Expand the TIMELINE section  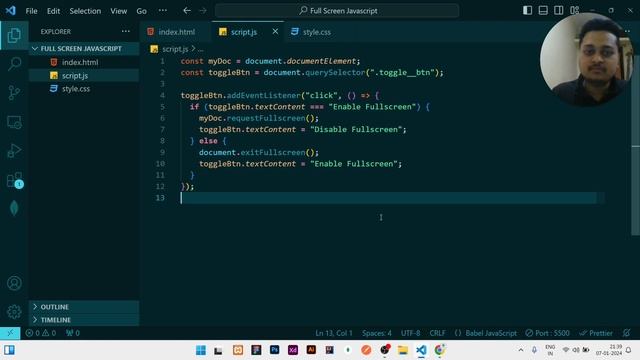click(x=84, y=320)
